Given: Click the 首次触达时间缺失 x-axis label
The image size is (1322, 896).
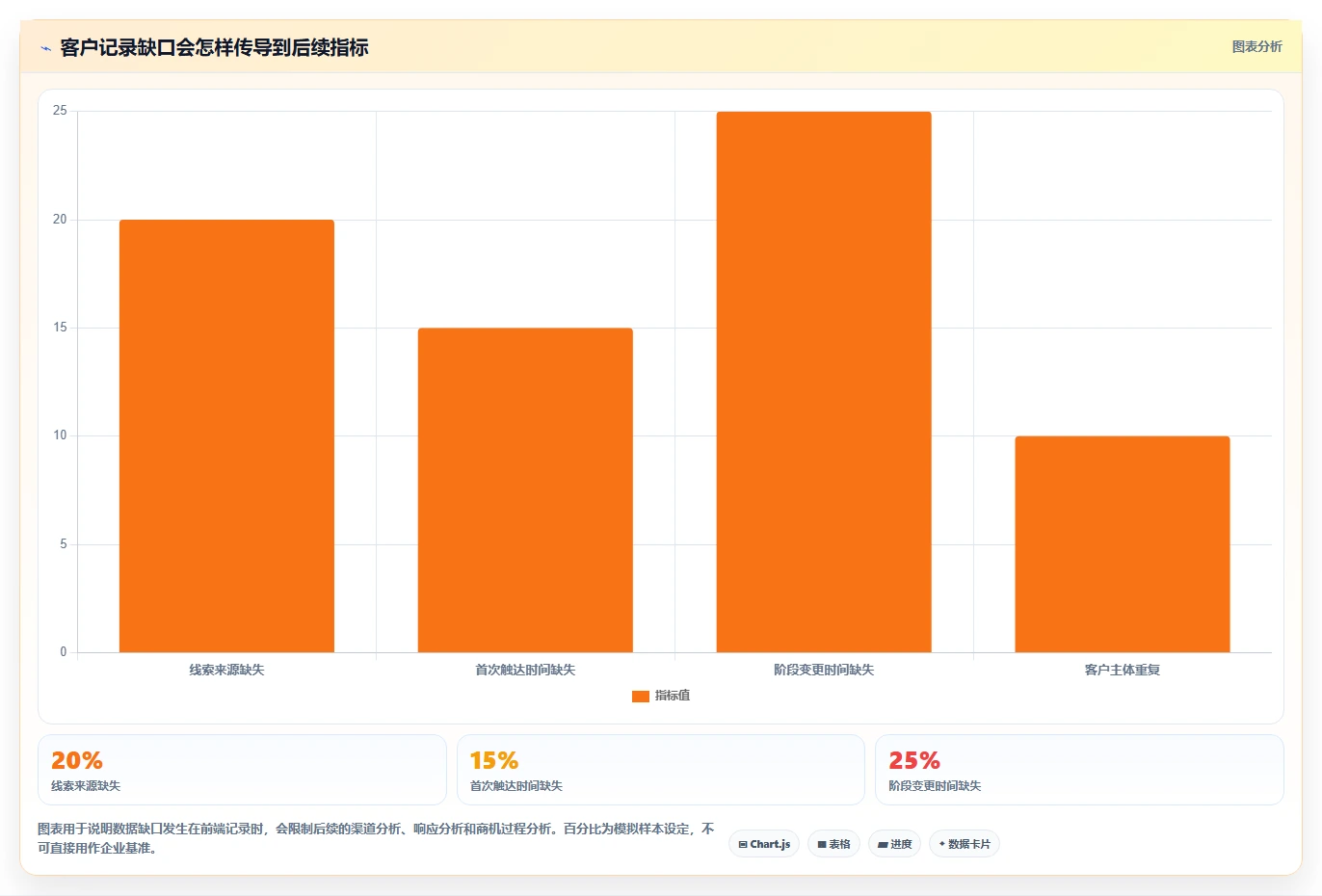Looking at the screenshot, I should click(525, 670).
